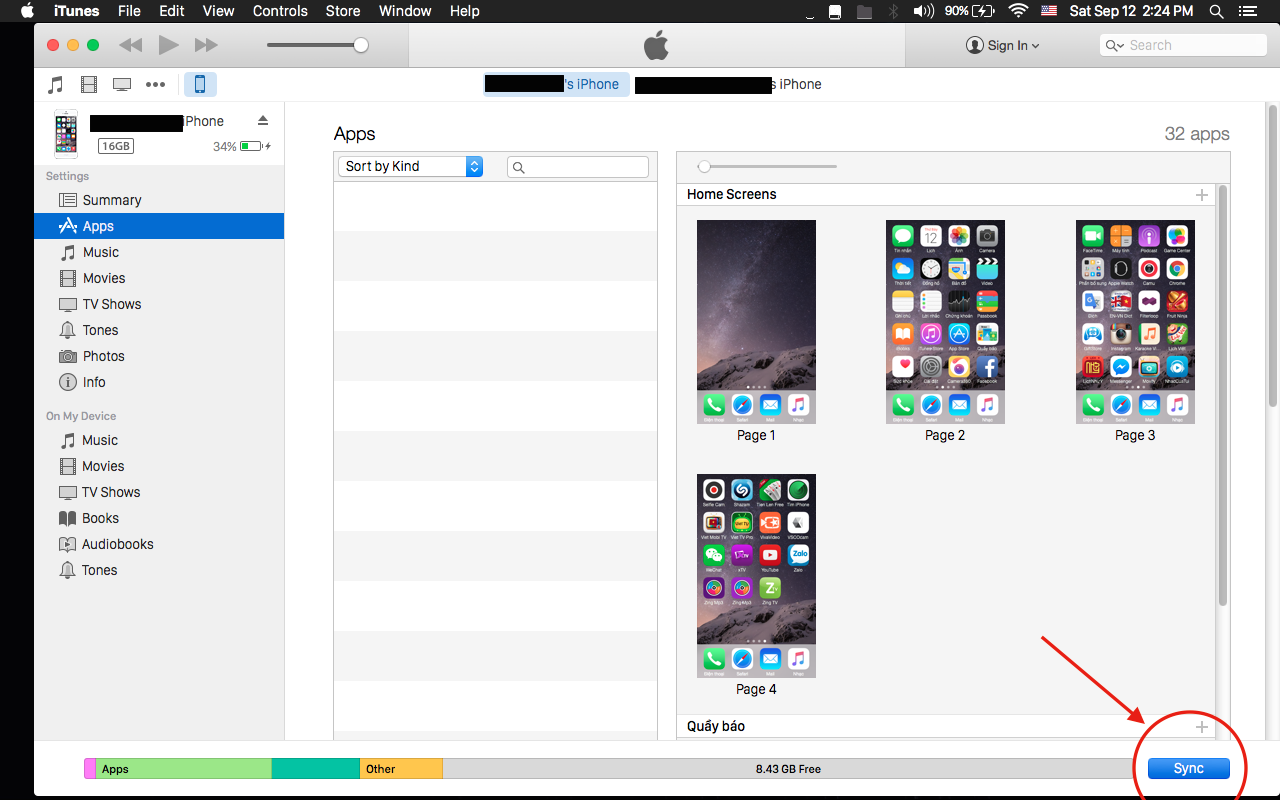The image size is (1280, 800).
Task: Skip ahead with the fast-forward control
Action: tap(206, 45)
